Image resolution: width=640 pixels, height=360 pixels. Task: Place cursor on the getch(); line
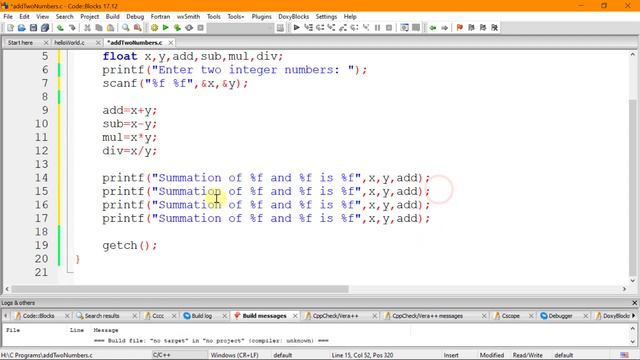[x=130, y=245]
